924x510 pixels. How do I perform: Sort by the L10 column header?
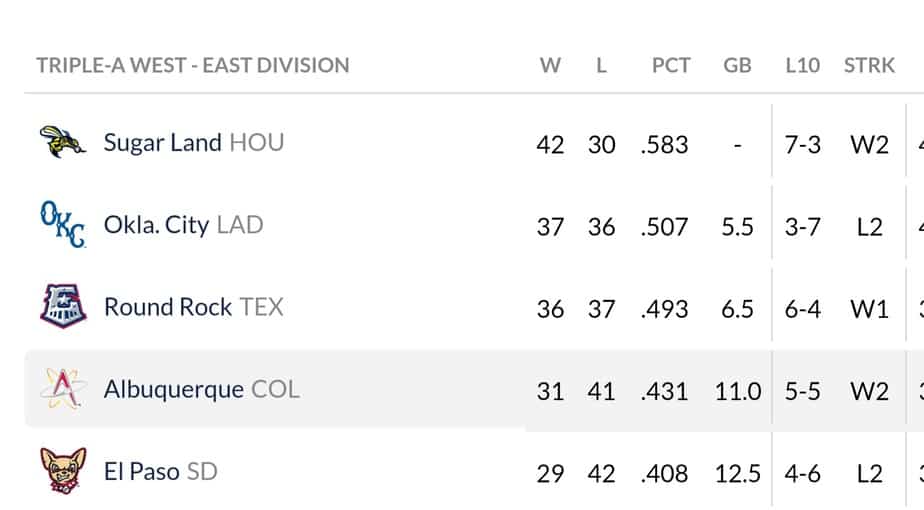pyautogui.click(x=803, y=65)
